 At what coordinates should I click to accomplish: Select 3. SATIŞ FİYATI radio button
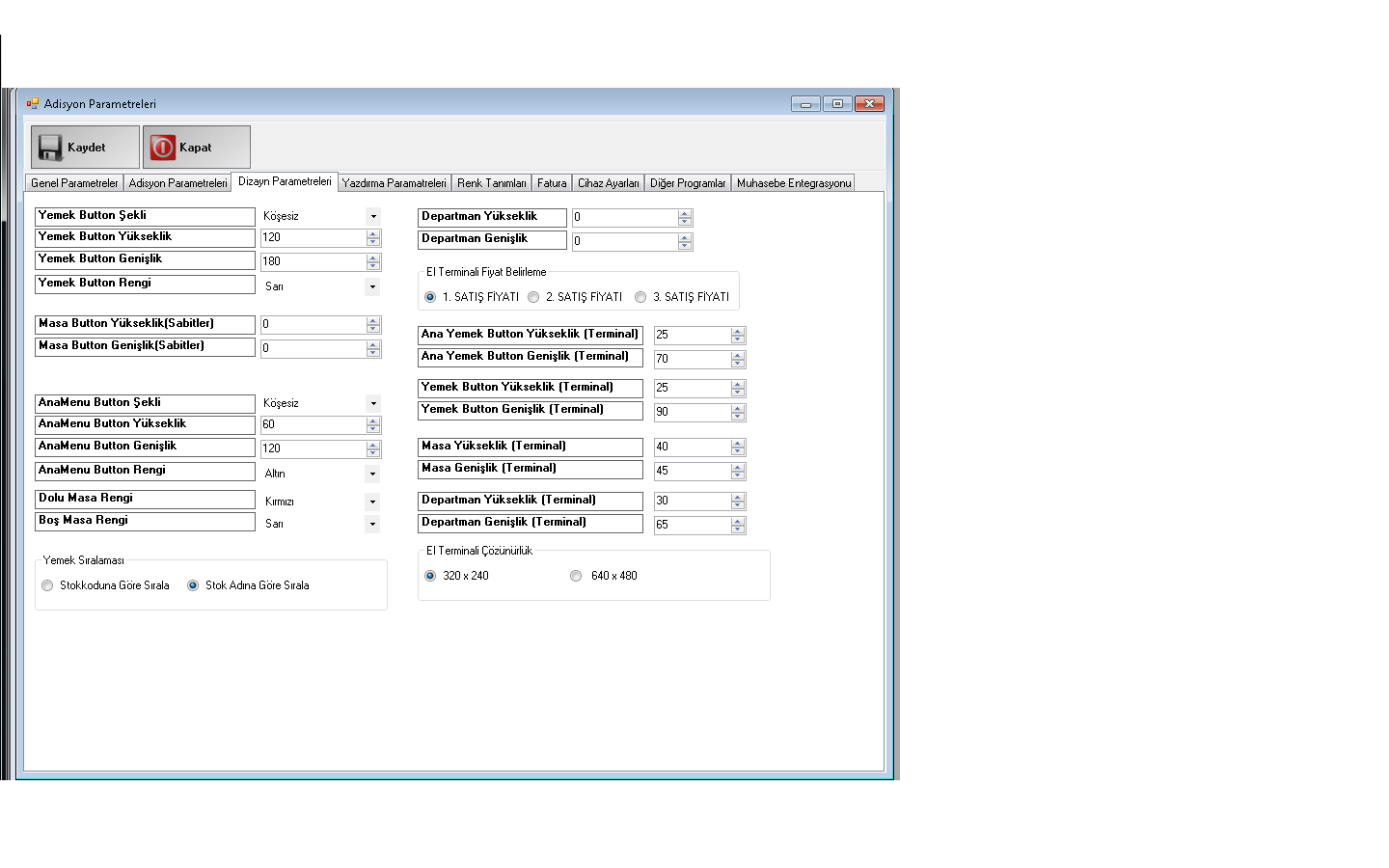pyautogui.click(x=640, y=297)
